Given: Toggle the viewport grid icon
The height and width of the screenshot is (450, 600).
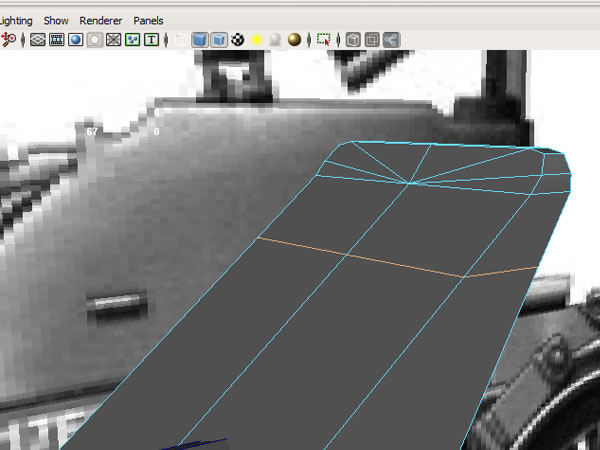Looking at the screenshot, I should 38,40.
